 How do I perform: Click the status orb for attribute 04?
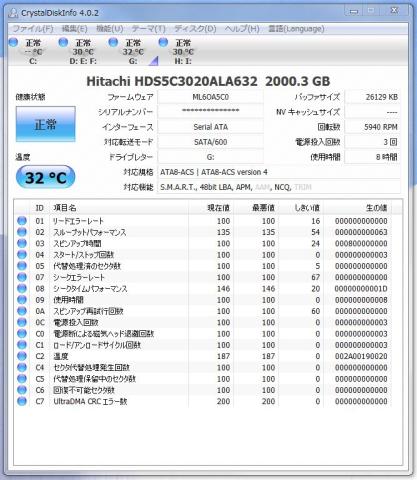[x=22, y=255]
